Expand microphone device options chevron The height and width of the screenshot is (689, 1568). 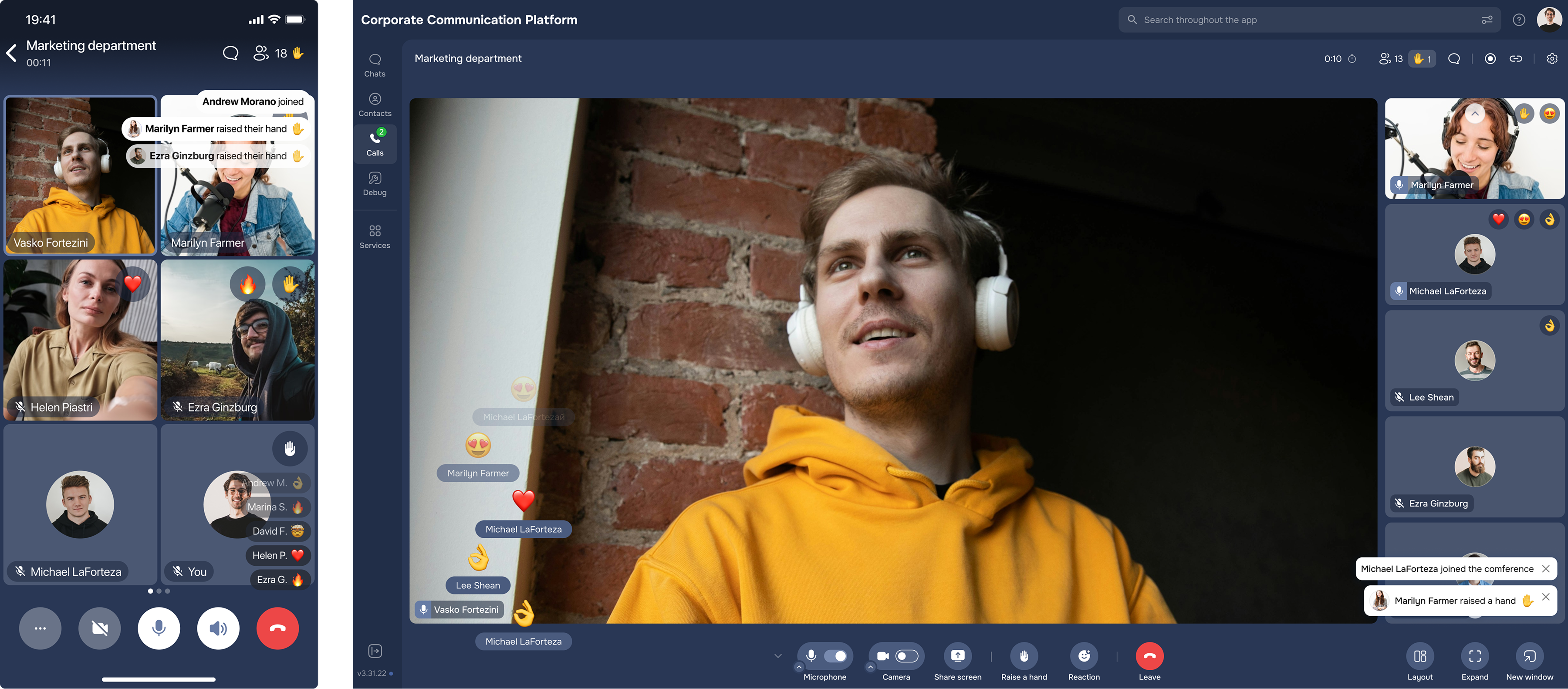pos(799,667)
